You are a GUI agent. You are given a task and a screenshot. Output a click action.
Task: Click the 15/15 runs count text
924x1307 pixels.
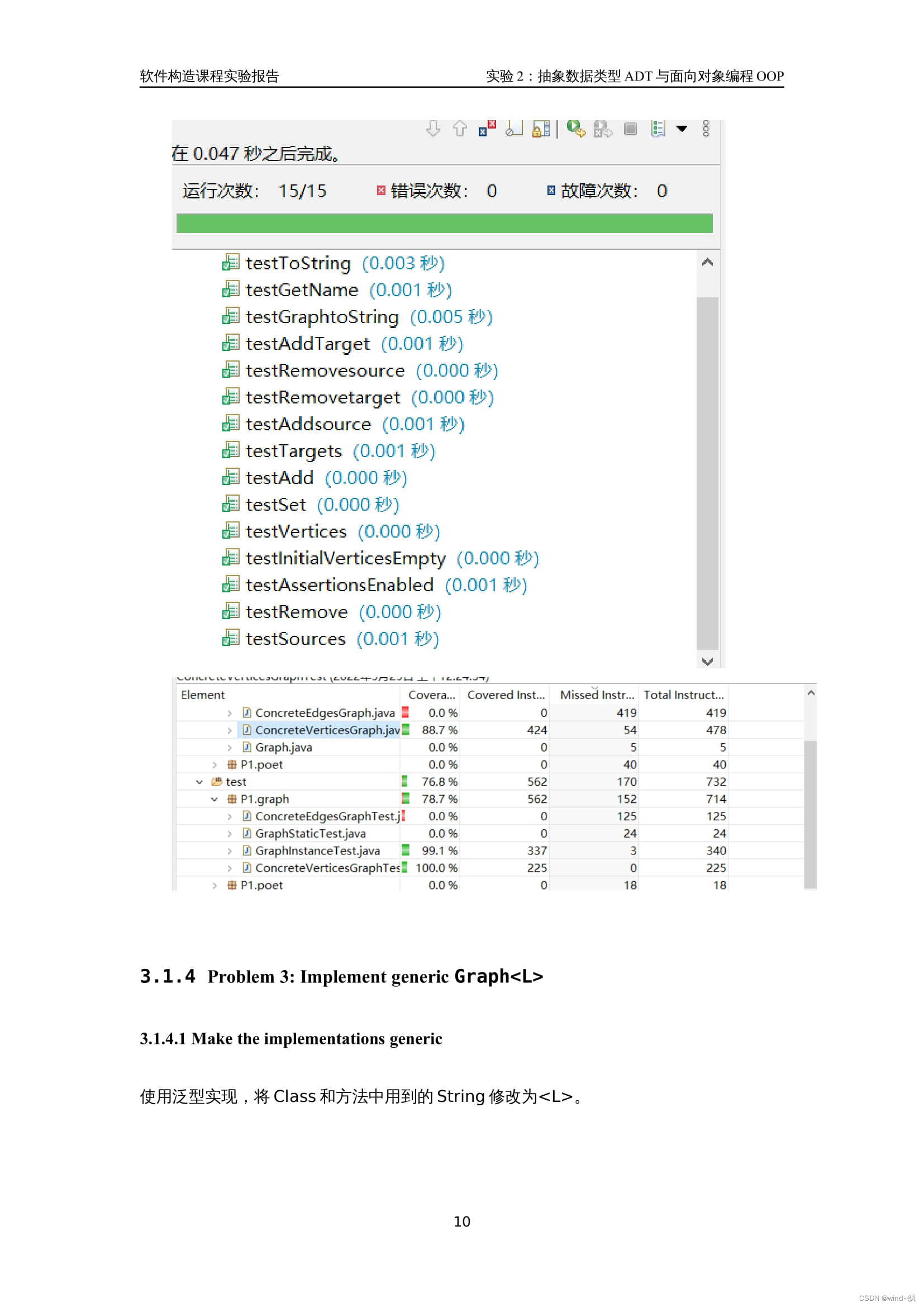click(x=302, y=191)
